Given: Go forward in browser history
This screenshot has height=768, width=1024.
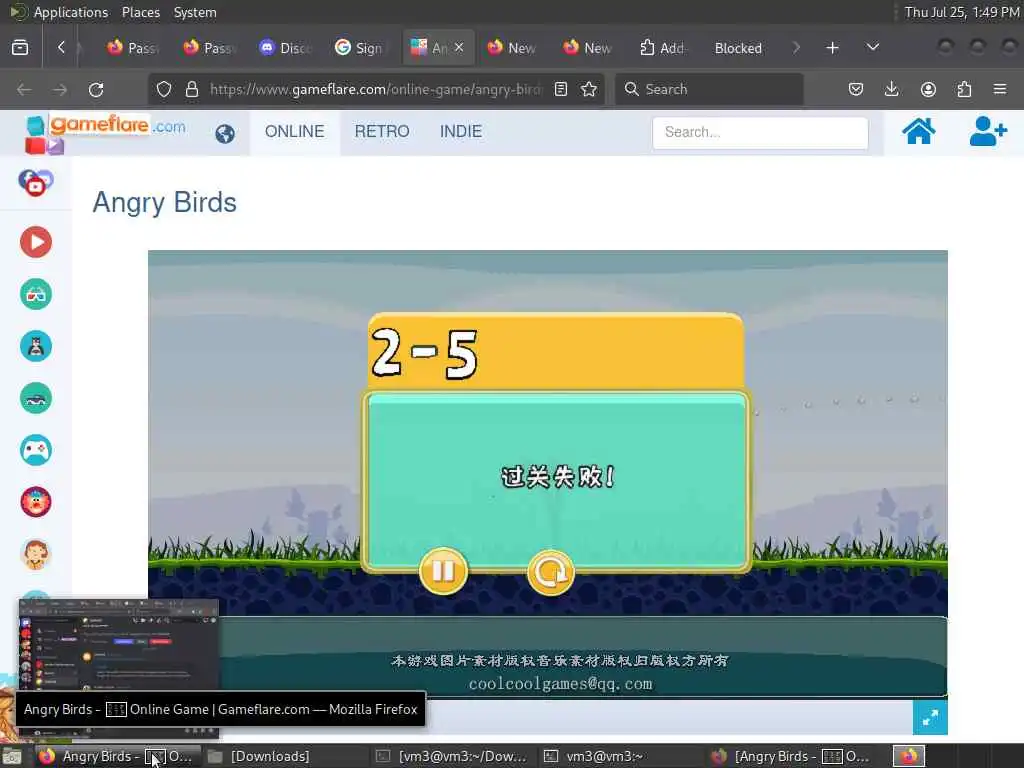Looking at the screenshot, I should 60,89.
